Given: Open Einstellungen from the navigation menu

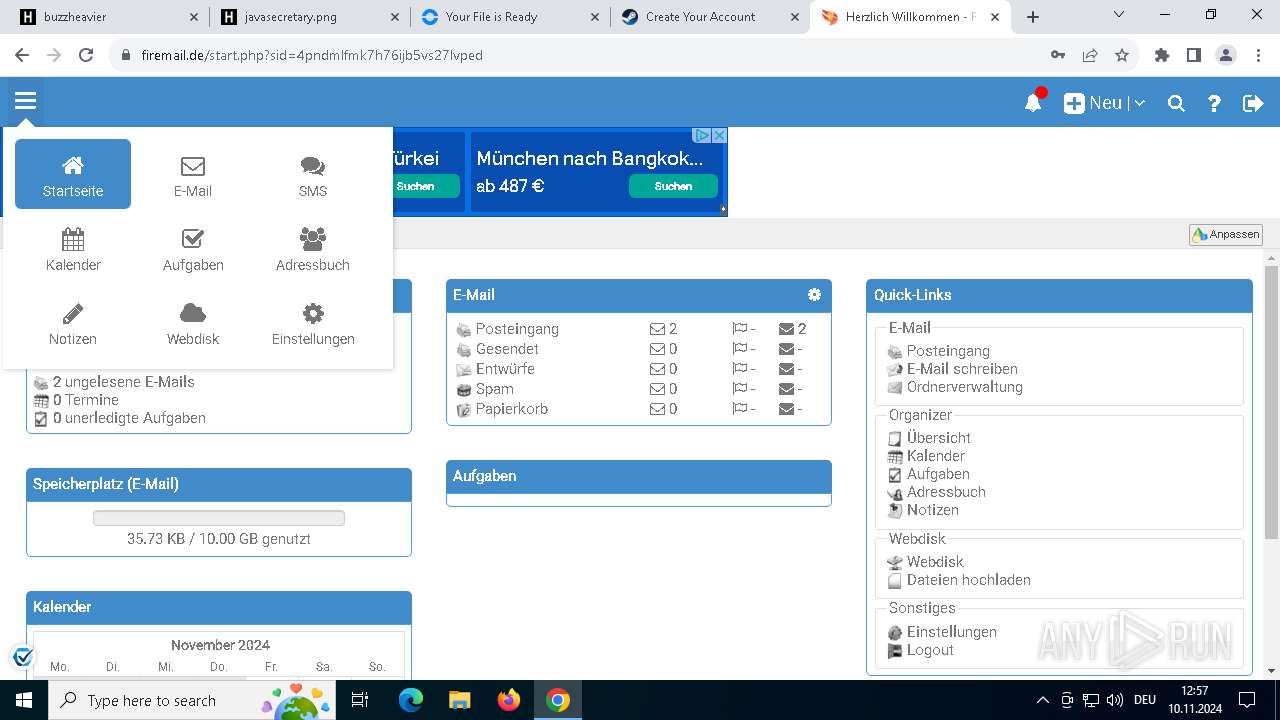Looking at the screenshot, I should coord(313,324).
